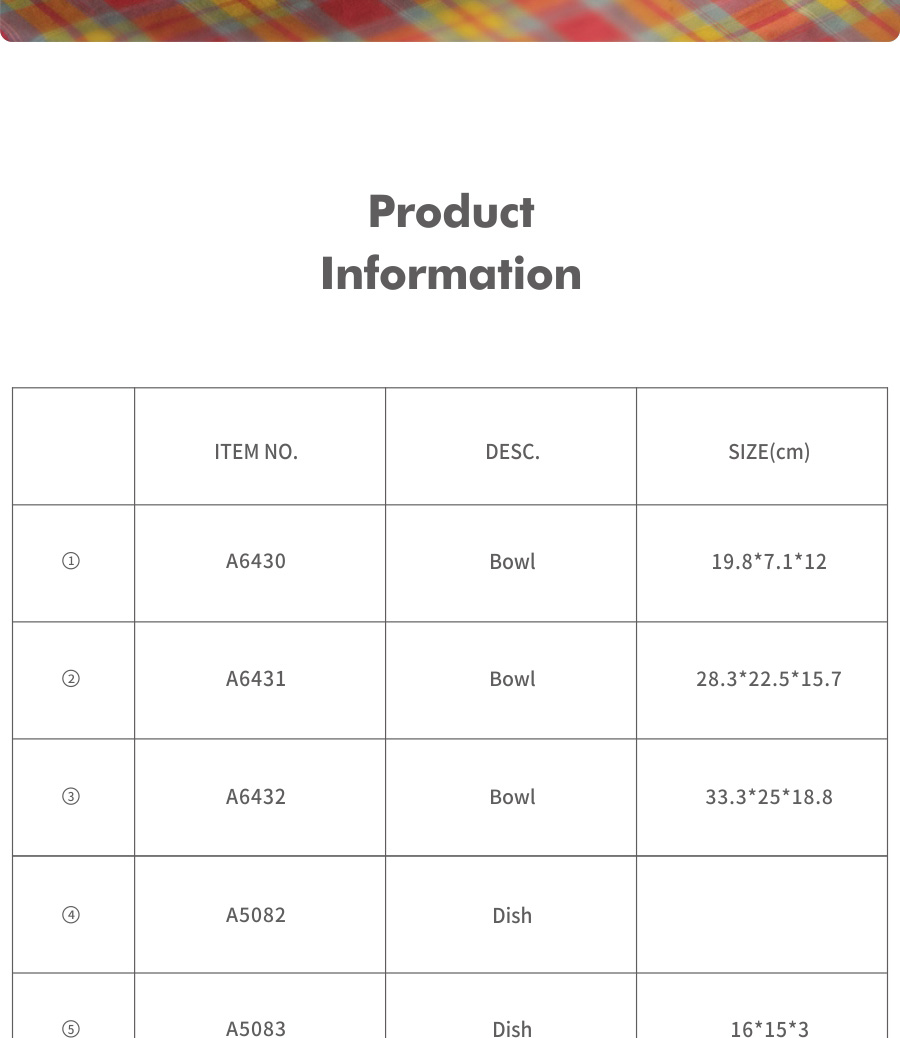Select the DESC. column header
Image resolution: width=900 pixels, height=1038 pixels.
coord(512,451)
